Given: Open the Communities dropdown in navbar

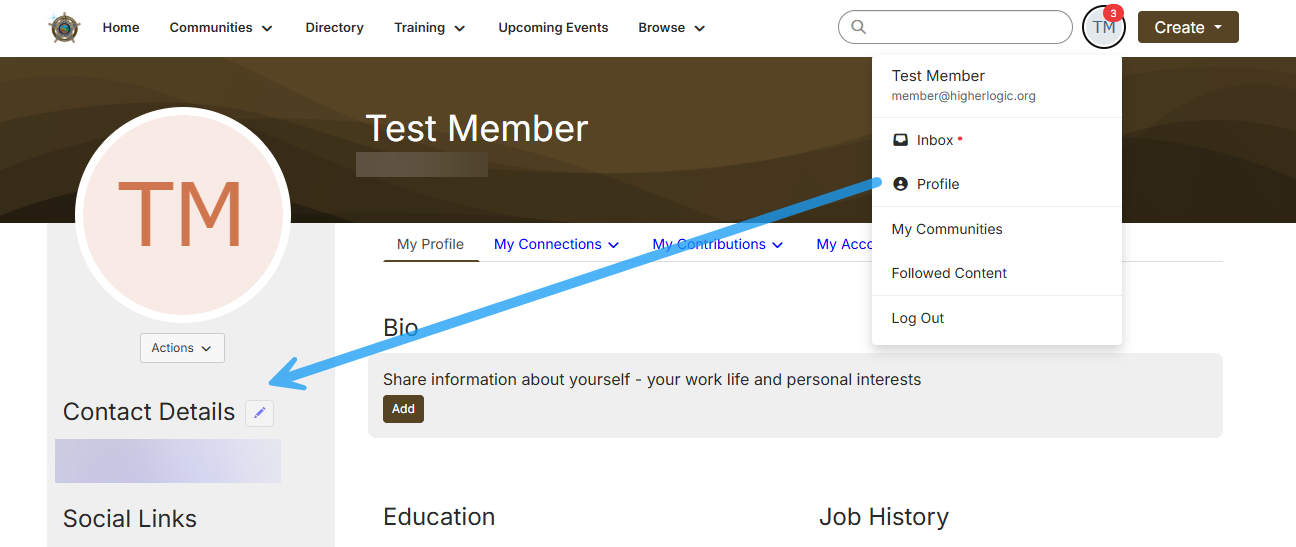Looking at the screenshot, I should point(221,28).
